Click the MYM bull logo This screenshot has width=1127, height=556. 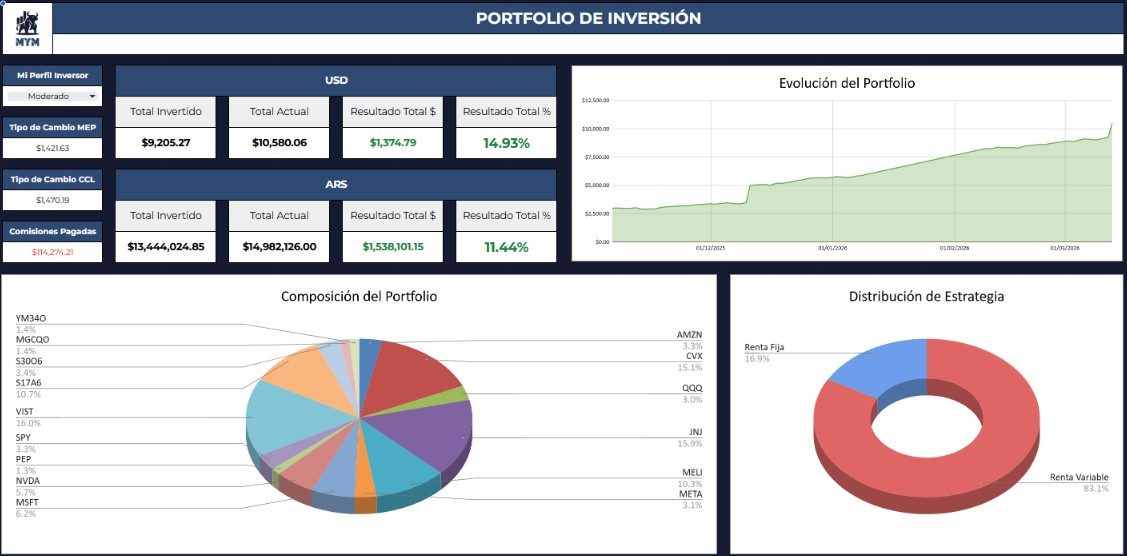click(x=27, y=28)
